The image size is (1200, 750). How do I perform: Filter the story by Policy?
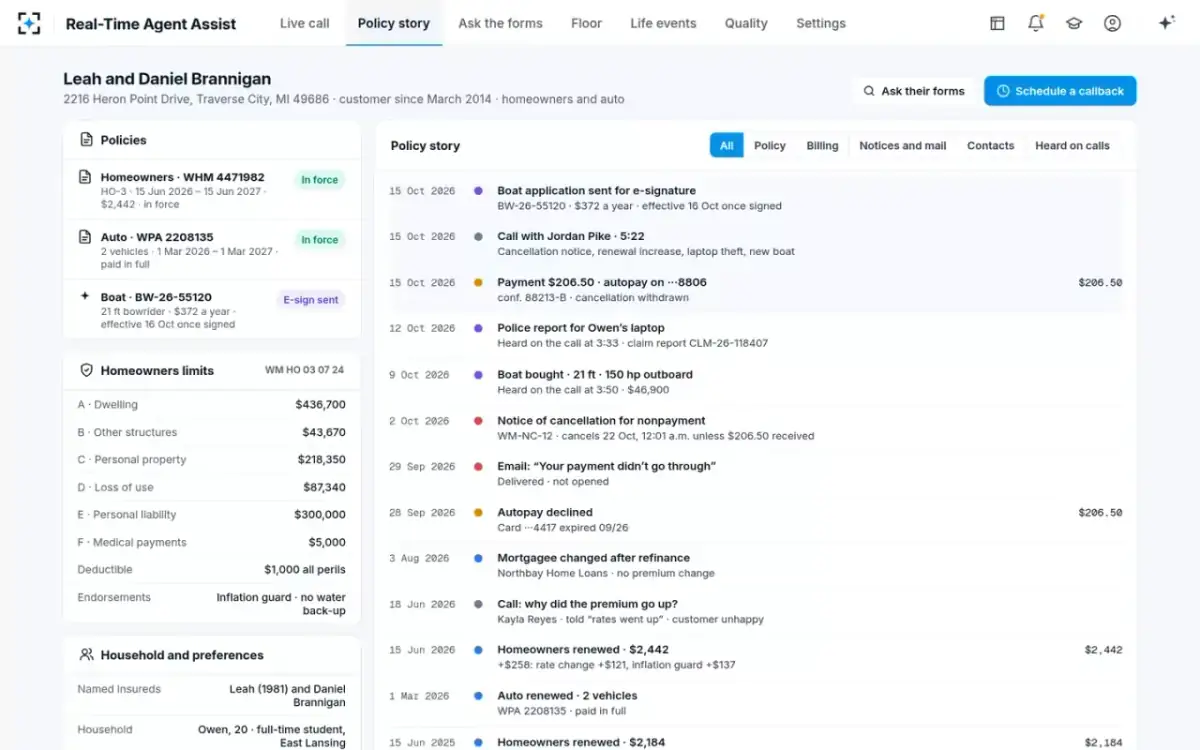click(770, 145)
